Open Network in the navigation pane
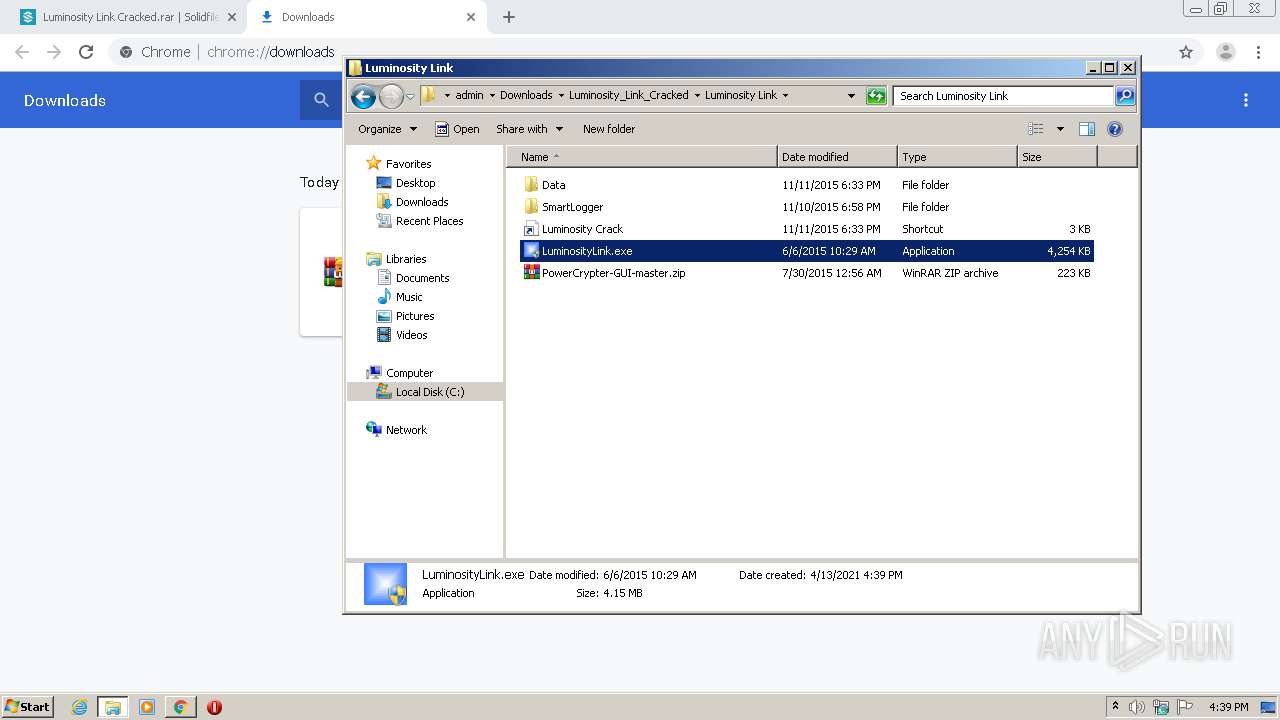1280x720 pixels. [397, 430]
